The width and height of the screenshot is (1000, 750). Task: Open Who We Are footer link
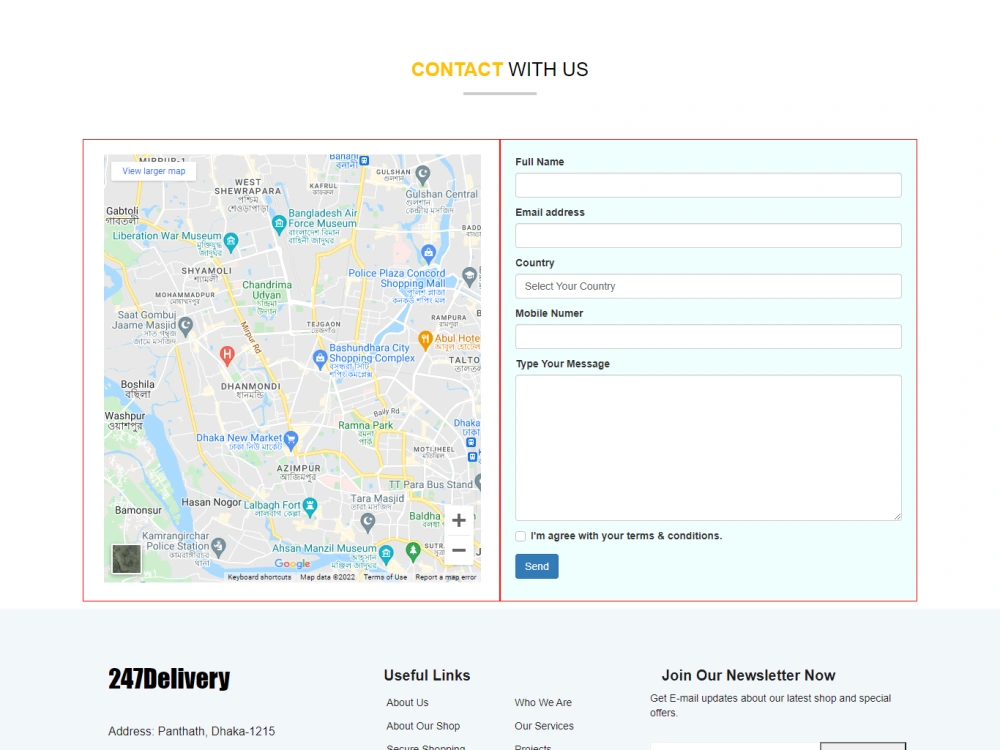(543, 702)
